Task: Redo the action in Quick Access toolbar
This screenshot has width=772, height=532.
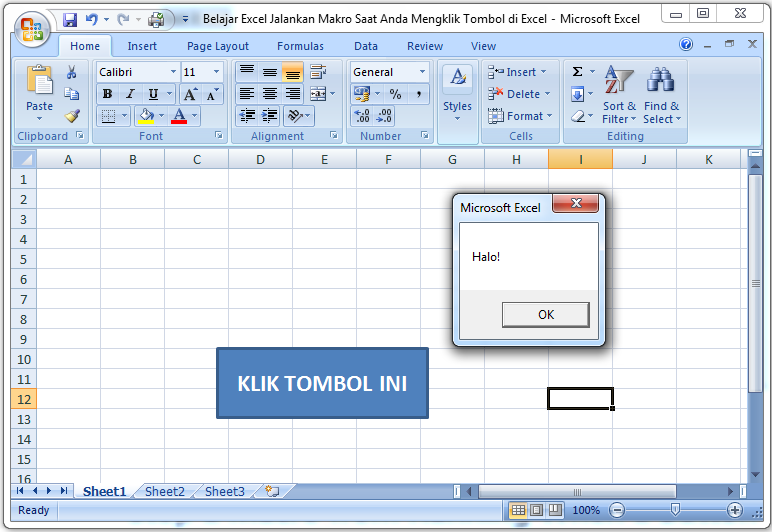Action: click(123, 20)
